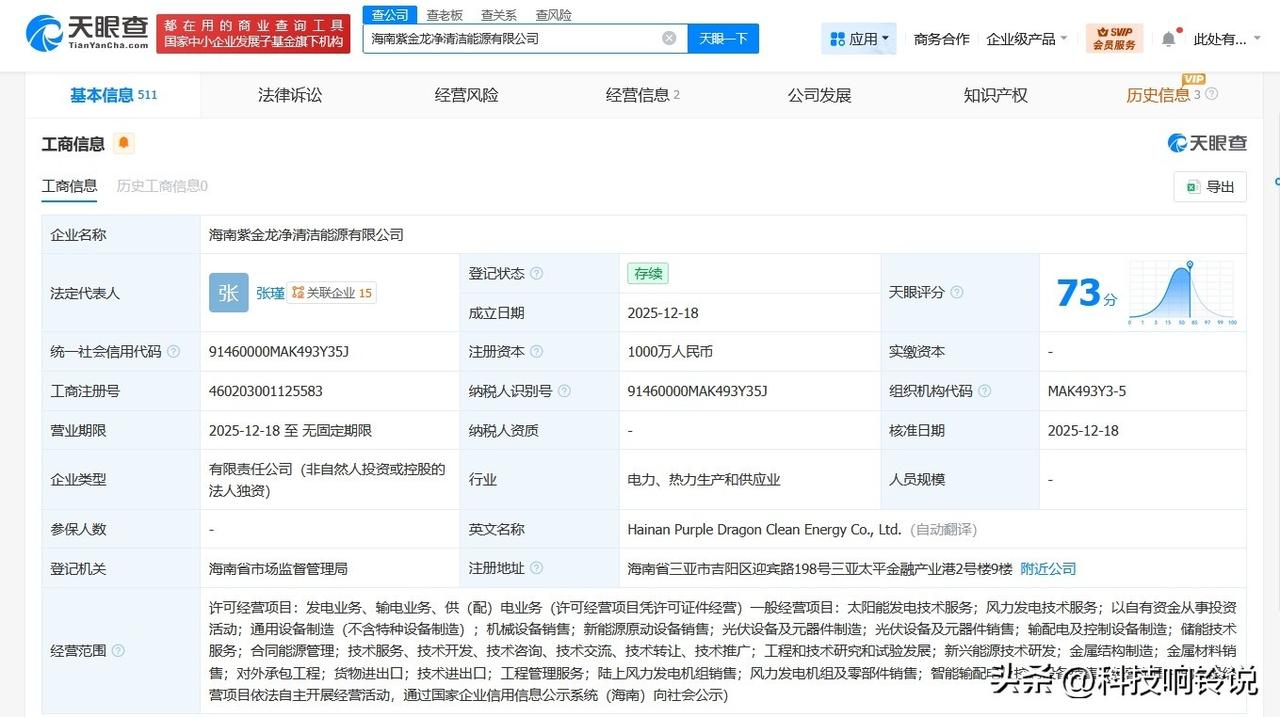
Task: Clear the search box using the X icon
Action: pyautogui.click(x=669, y=37)
